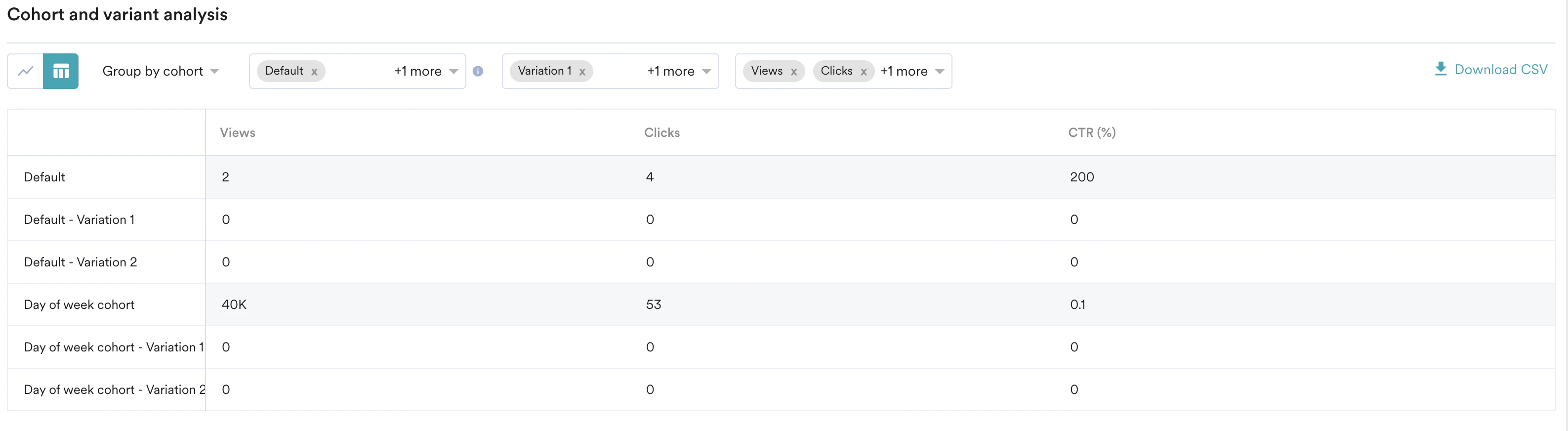Click the download arrow icon
The image size is (1568, 431).
(1441, 69)
